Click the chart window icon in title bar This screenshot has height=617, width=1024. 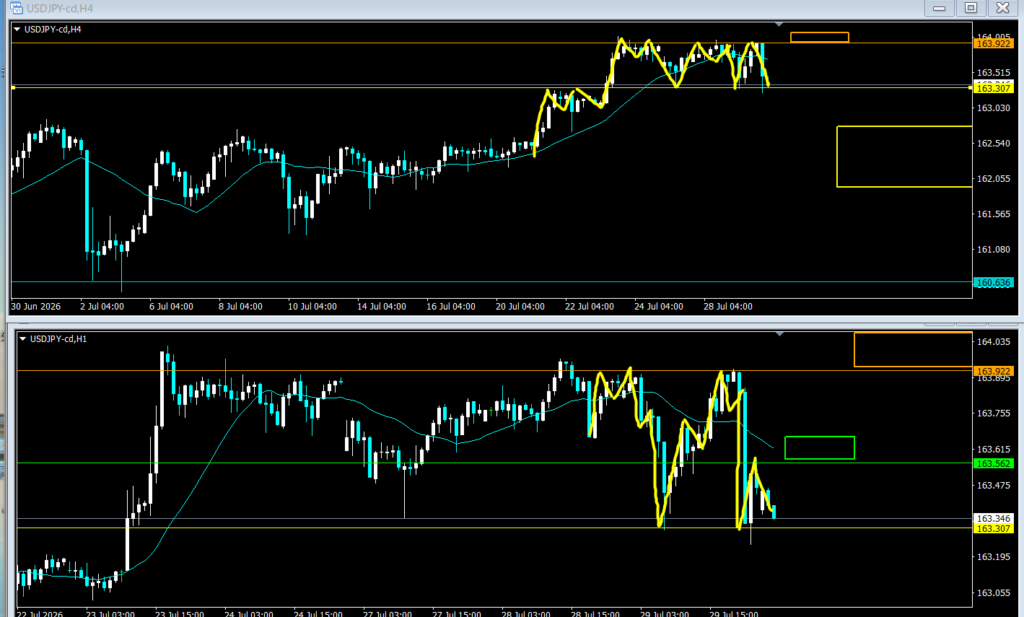coord(16,8)
